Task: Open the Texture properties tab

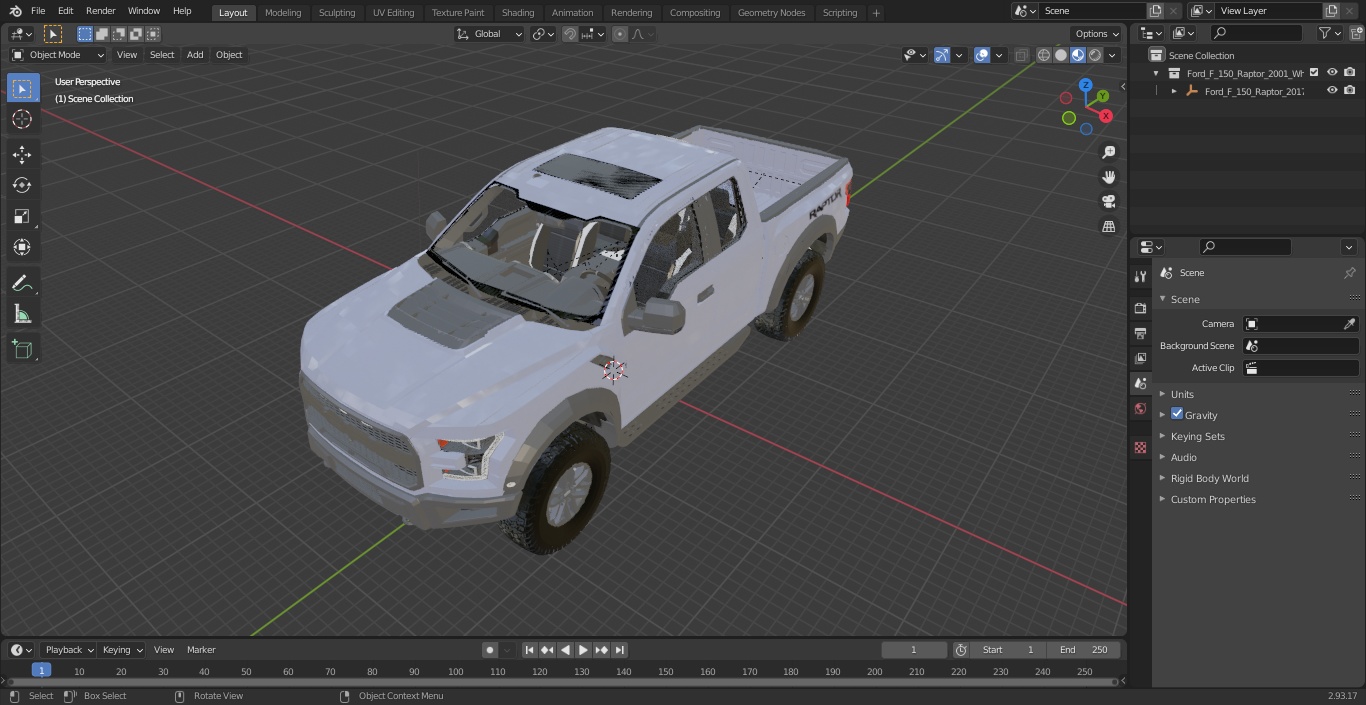Action: [1140, 447]
